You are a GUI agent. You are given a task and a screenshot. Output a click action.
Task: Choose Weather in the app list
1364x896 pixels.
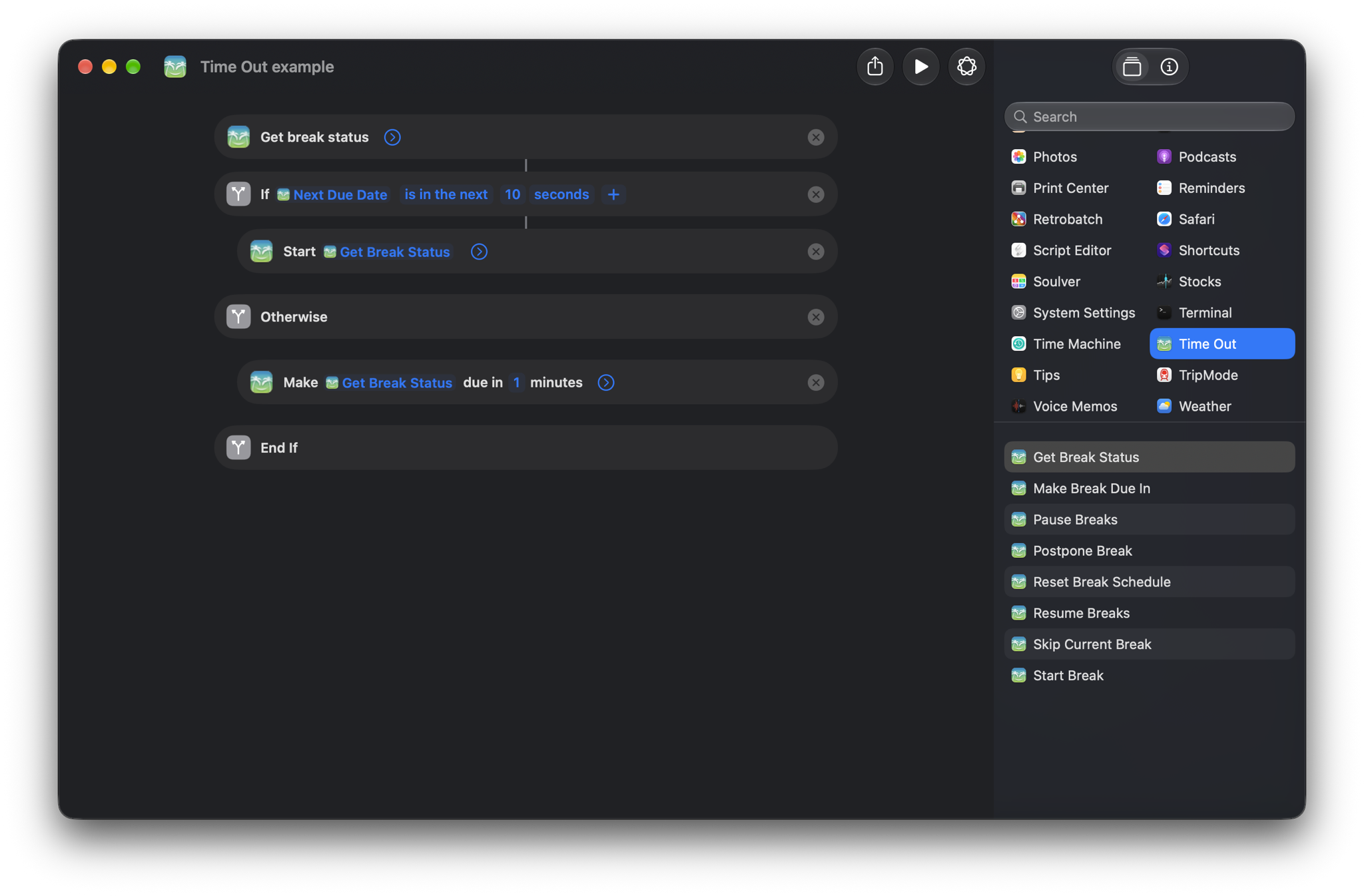1221,406
